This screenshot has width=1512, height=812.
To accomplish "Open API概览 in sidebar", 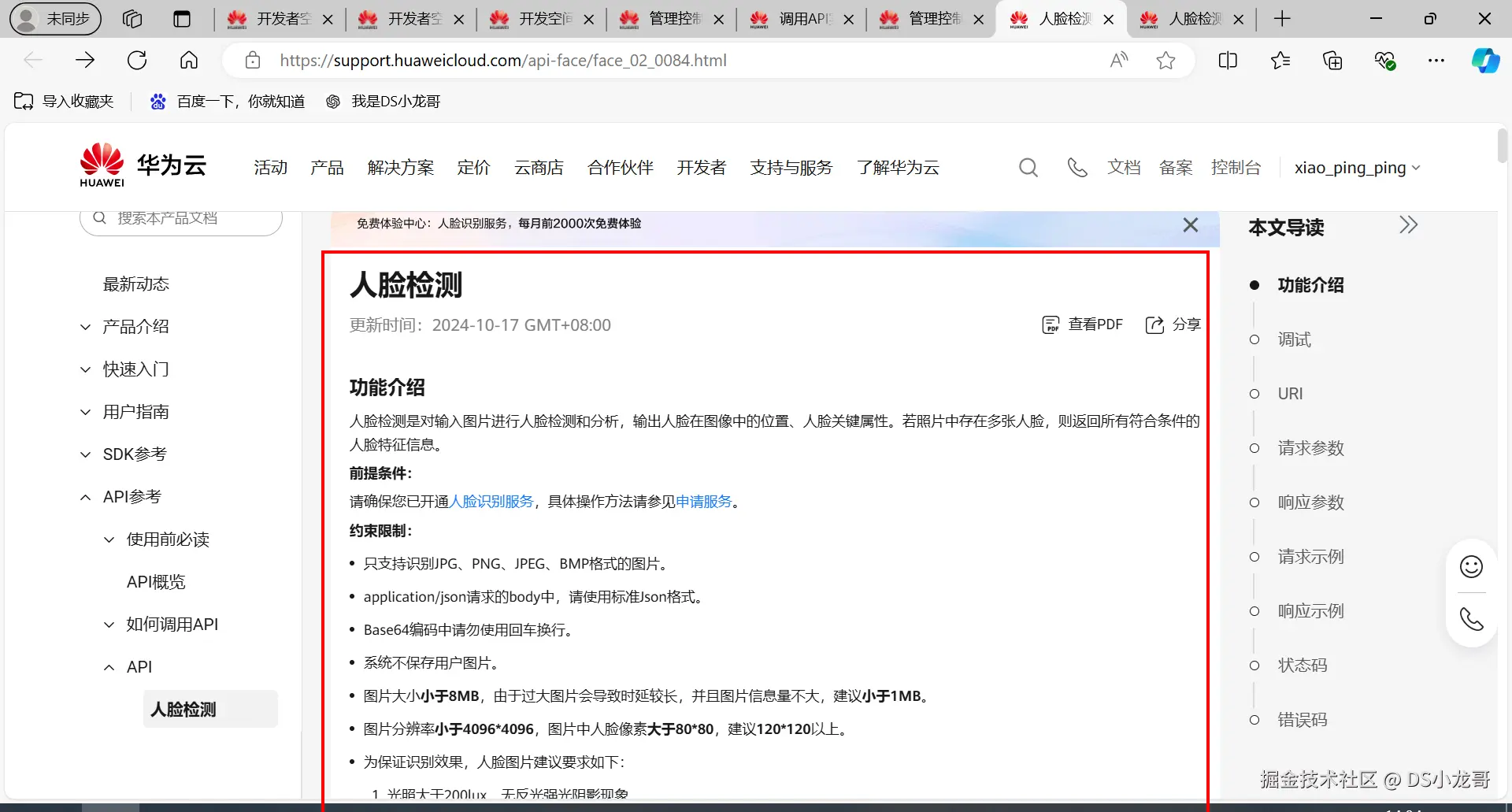I will coord(156,582).
